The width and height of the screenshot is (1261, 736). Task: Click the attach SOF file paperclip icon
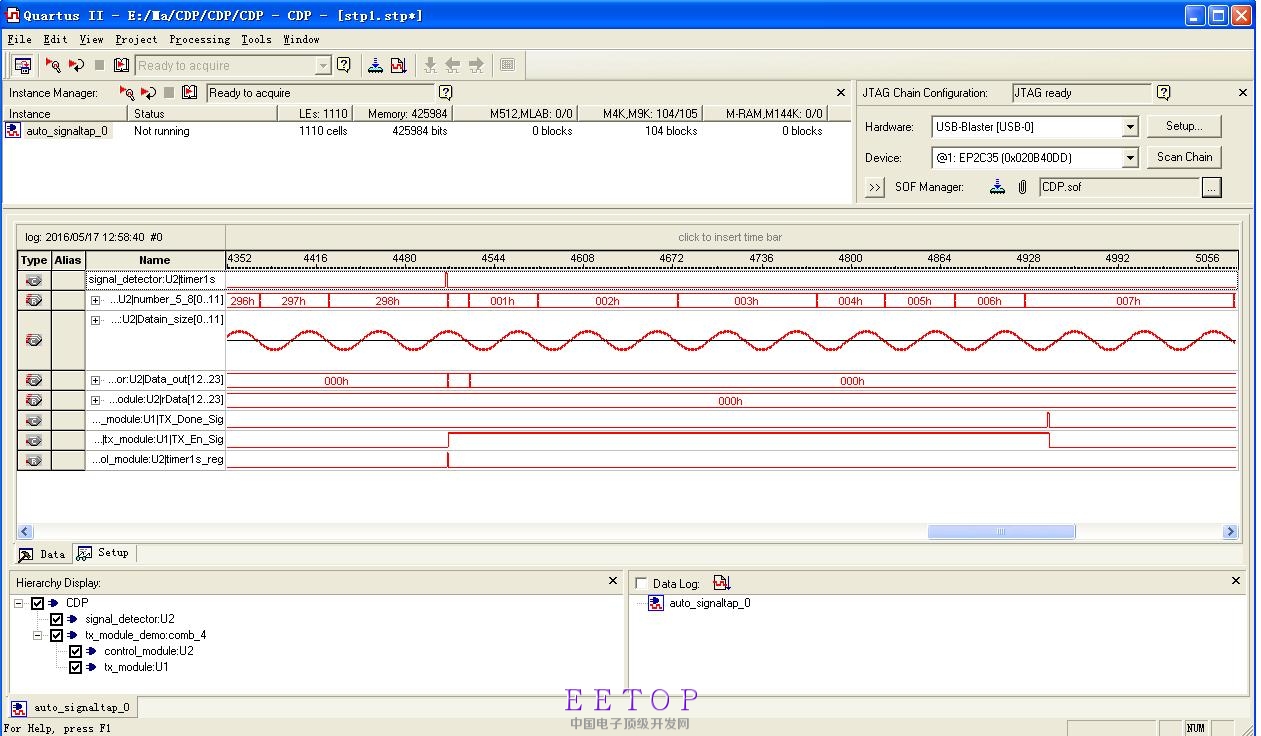(1022, 187)
